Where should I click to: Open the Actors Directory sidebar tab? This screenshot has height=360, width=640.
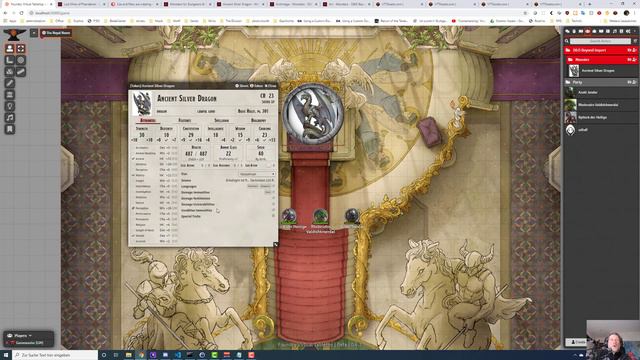[x=587, y=31]
